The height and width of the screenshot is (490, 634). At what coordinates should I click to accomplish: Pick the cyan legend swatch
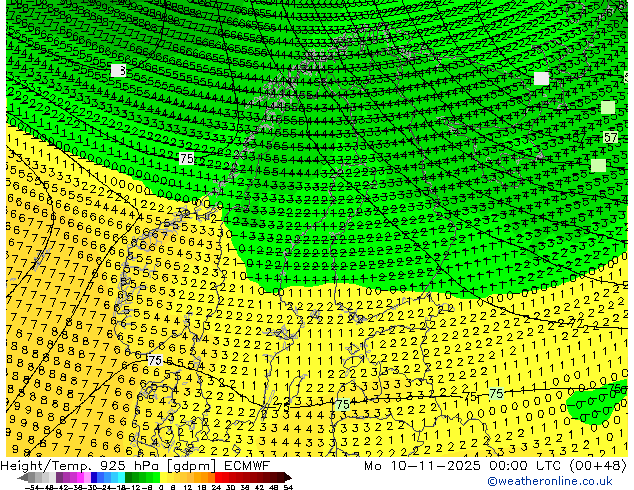(x=122, y=478)
